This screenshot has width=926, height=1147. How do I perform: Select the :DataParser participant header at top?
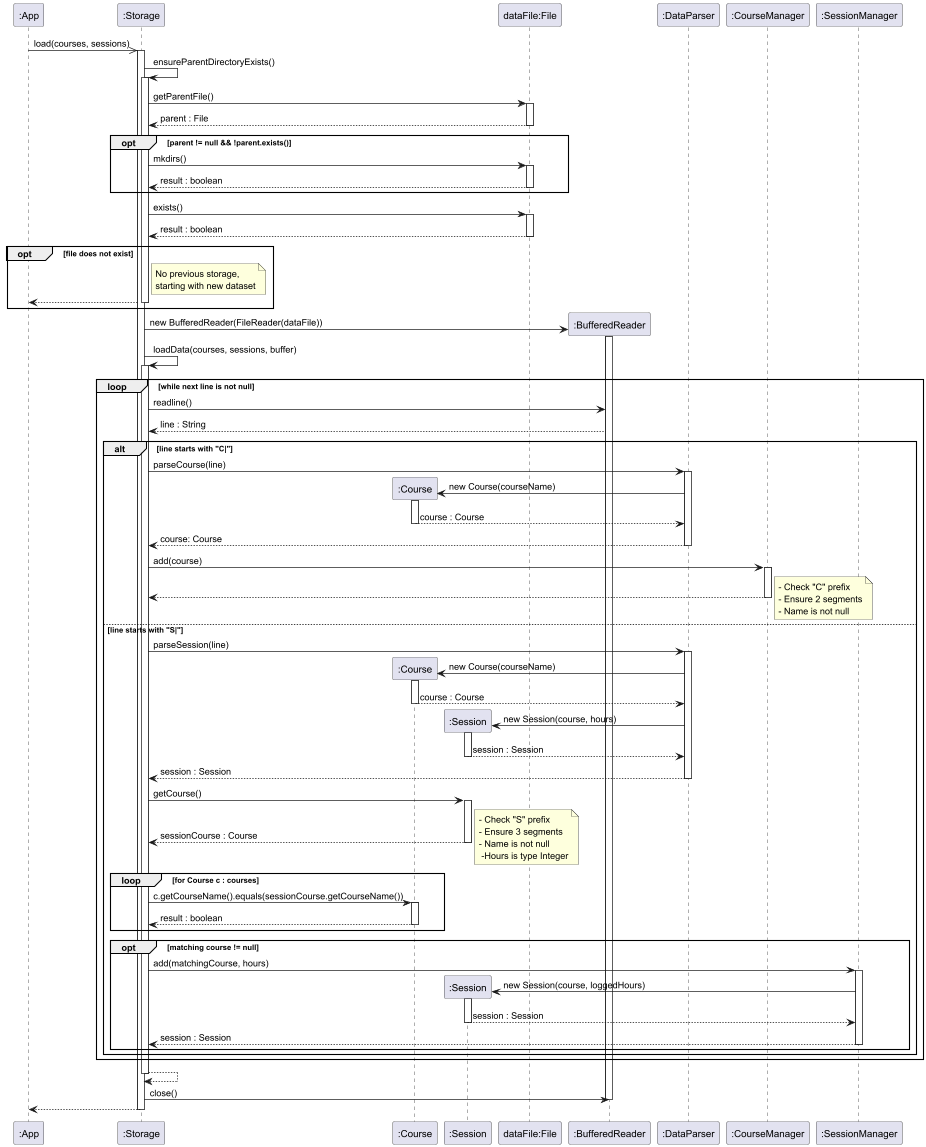[687, 16]
